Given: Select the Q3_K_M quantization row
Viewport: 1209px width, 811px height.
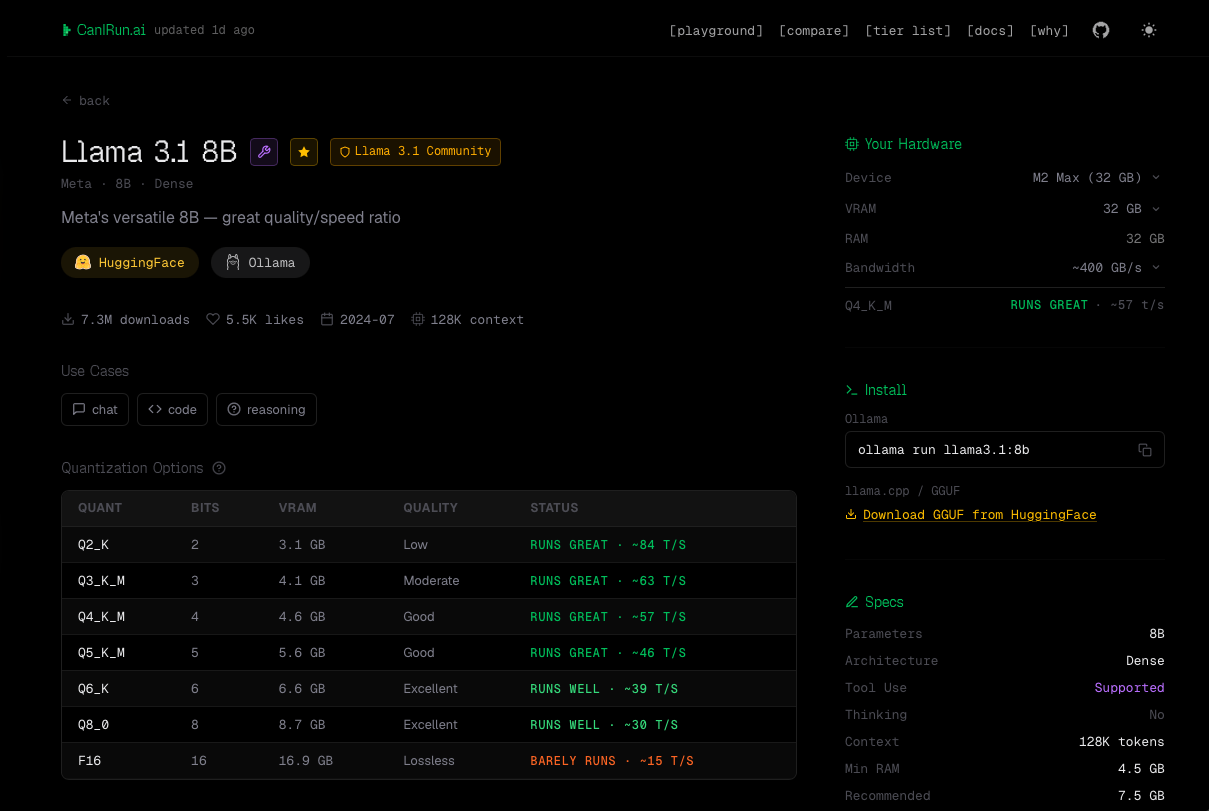Looking at the screenshot, I should (429, 581).
